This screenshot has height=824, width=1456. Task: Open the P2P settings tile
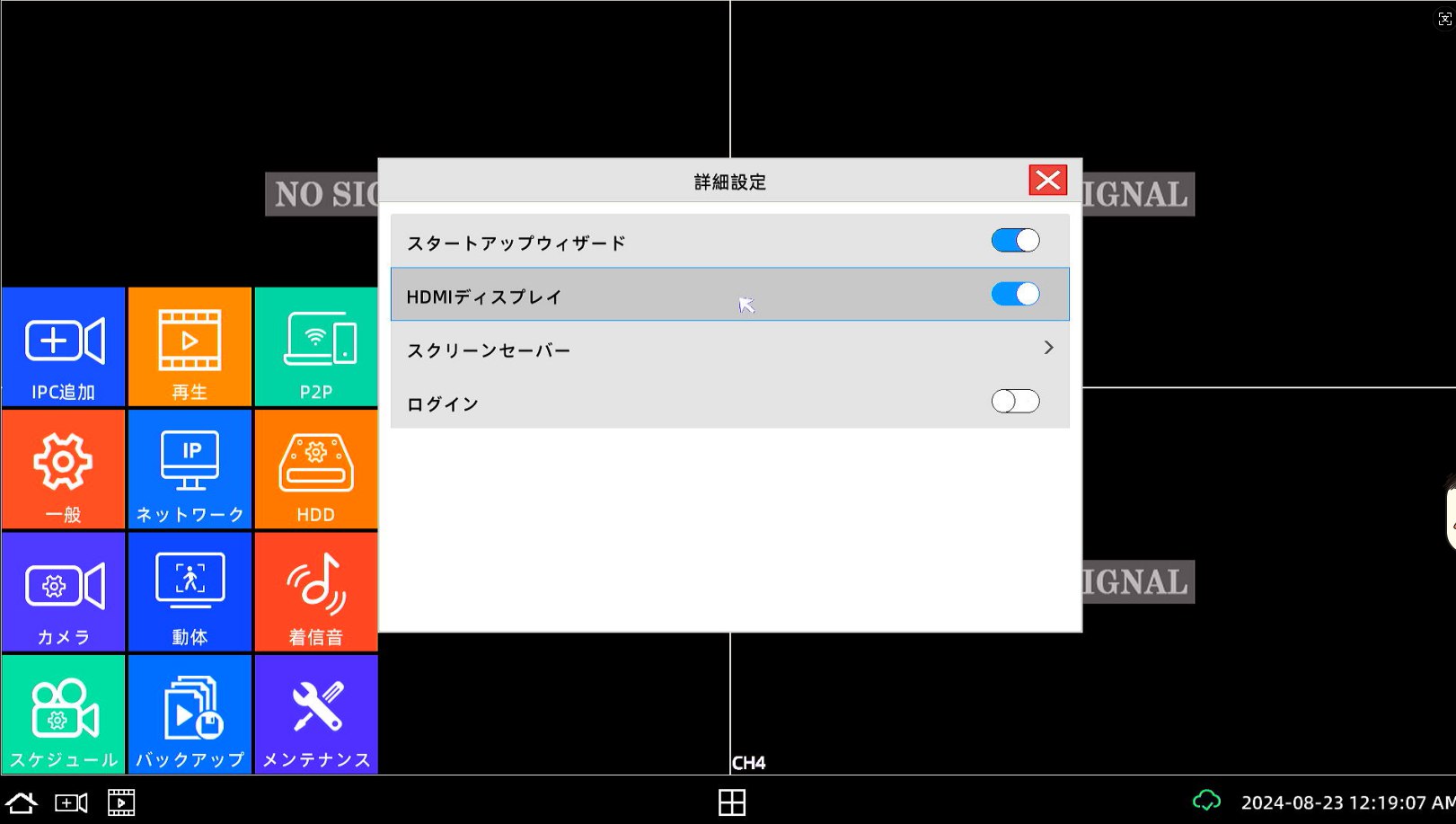pyautogui.click(x=316, y=347)
